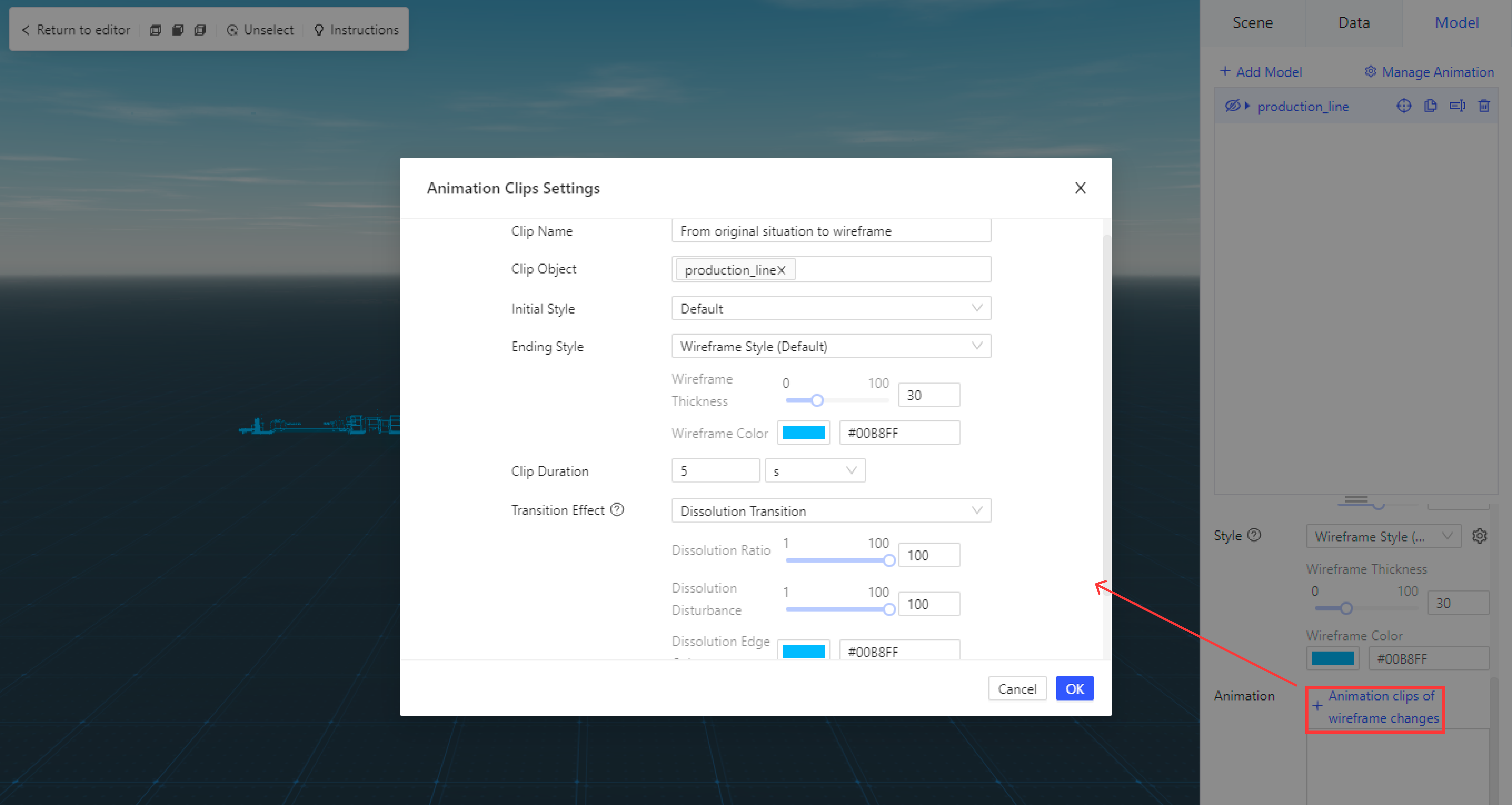
Task: Delete the production_line model
Action: (x=1484, y=106)
